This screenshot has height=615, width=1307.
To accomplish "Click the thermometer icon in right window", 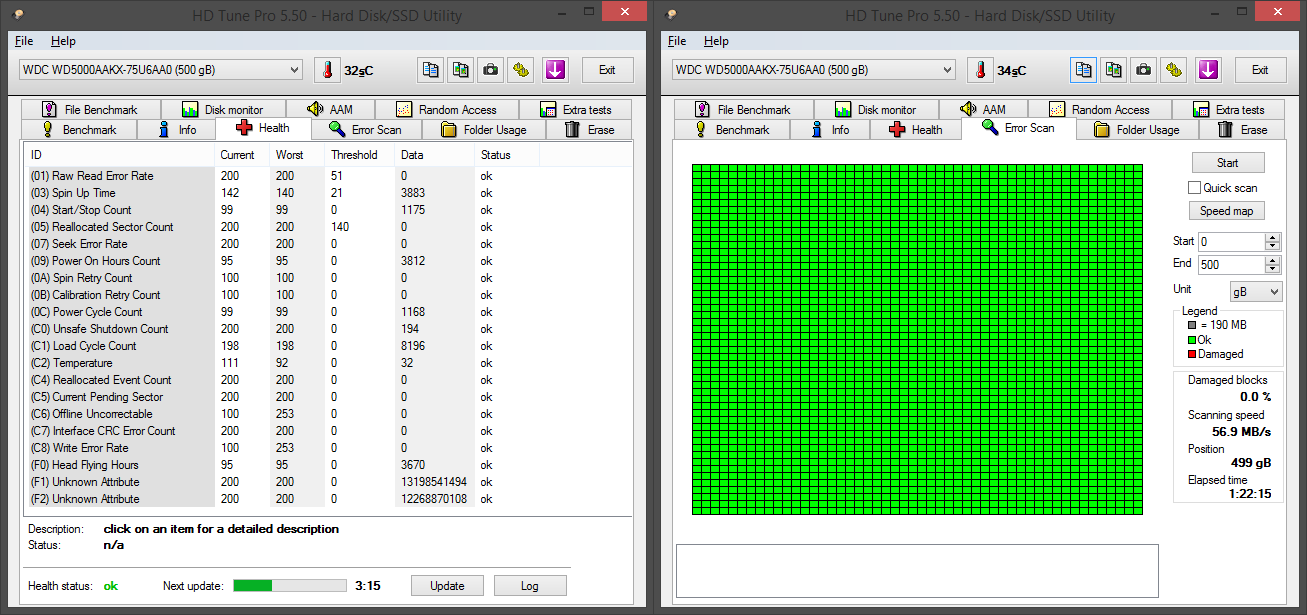I will click(x=980, y=70).
